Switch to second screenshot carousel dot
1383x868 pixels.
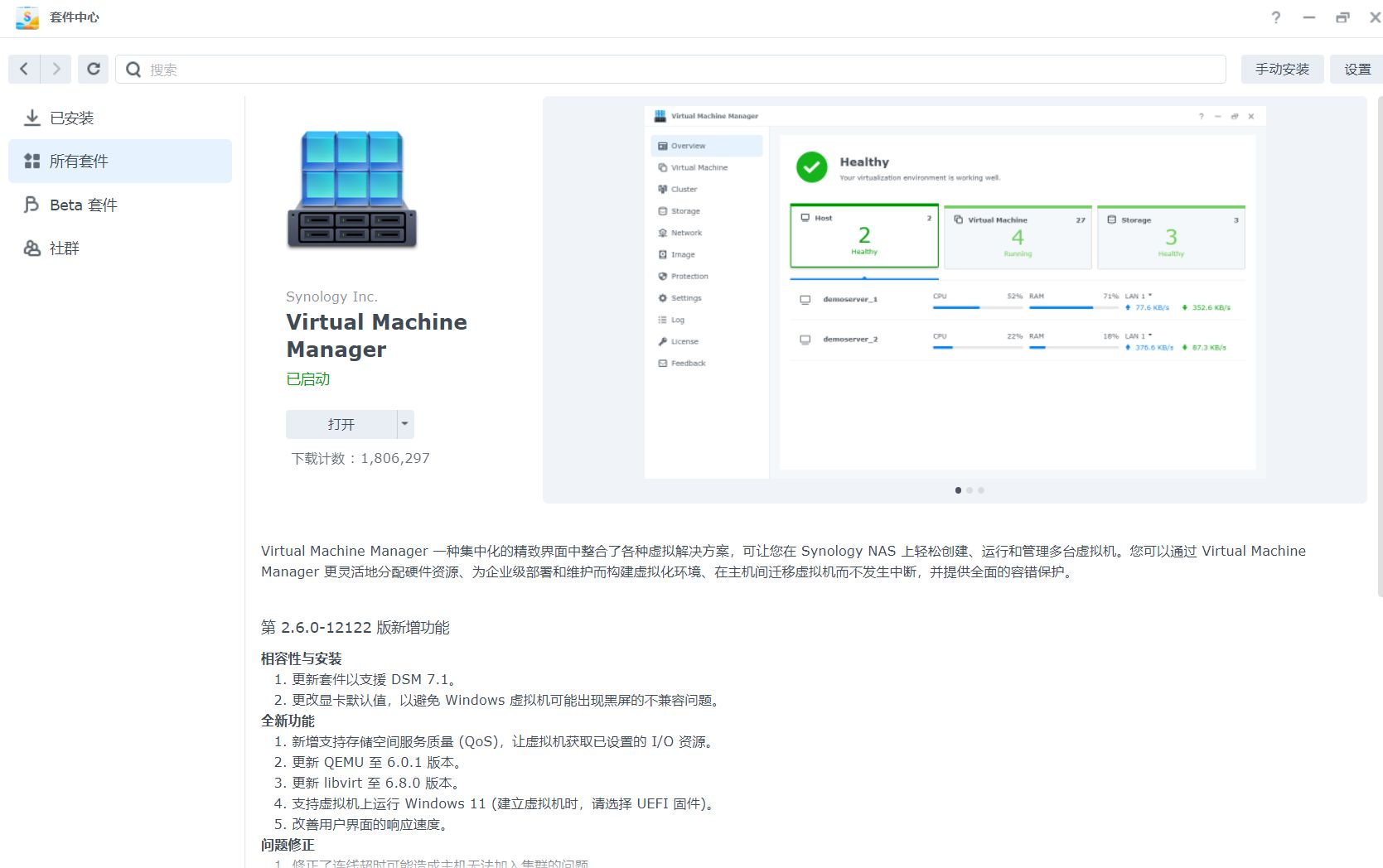pos(970,490)
